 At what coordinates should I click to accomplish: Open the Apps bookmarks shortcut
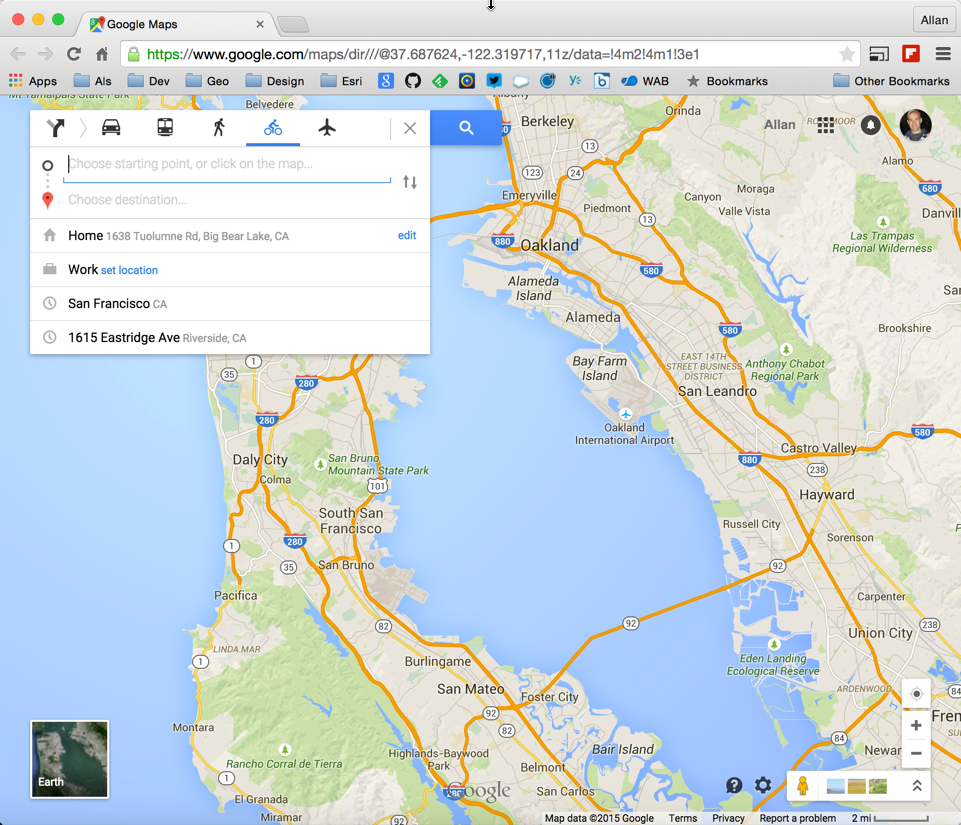[x=33, y=81]
